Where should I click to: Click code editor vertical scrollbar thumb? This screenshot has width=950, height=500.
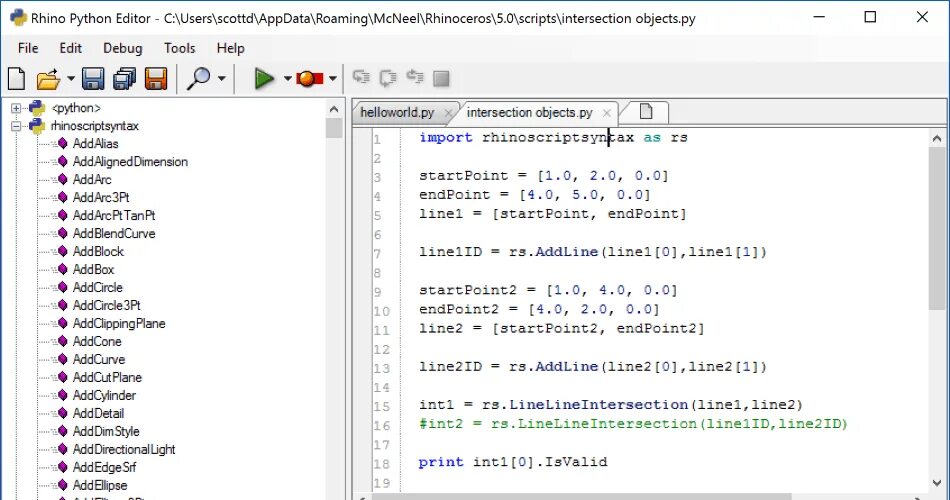point(937,228)
